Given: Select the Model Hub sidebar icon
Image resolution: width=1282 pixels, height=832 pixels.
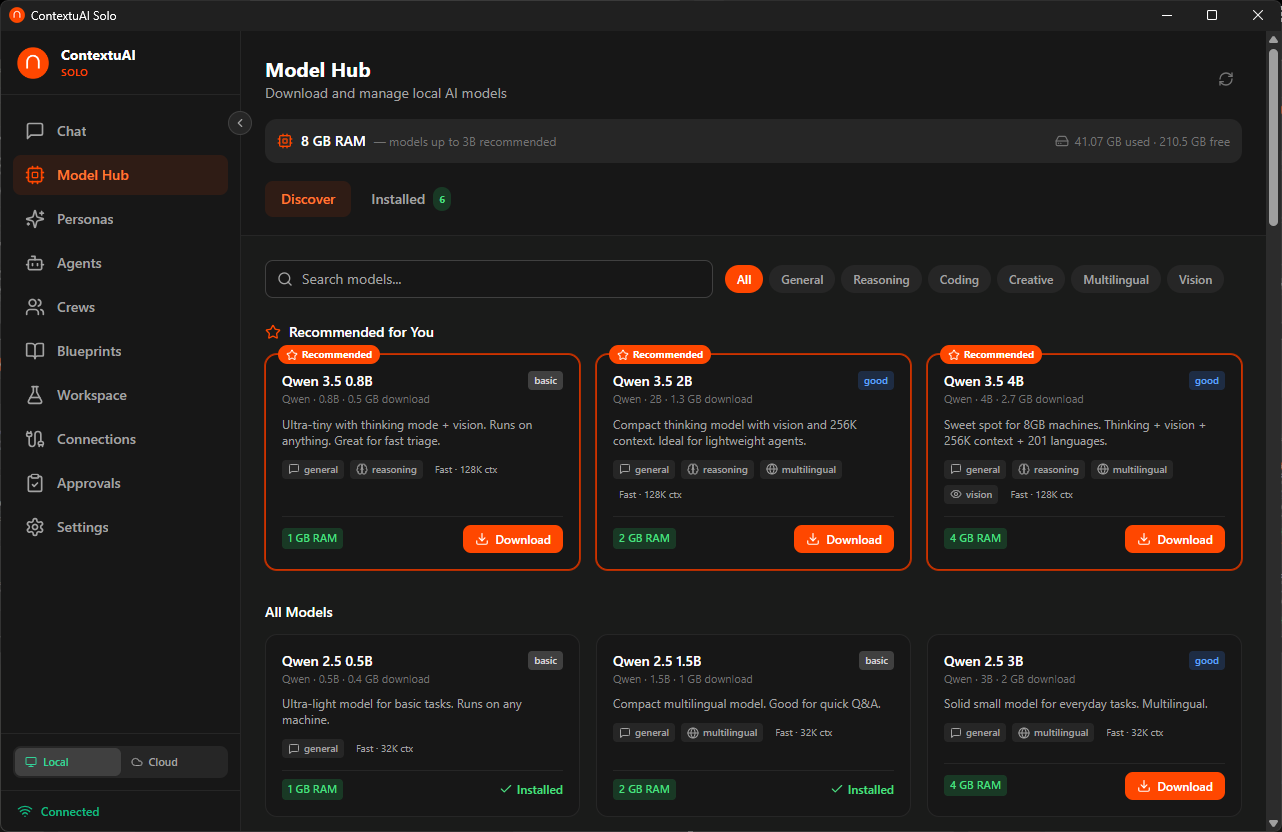Looking at the screenshot, I should tap(90, 175).
